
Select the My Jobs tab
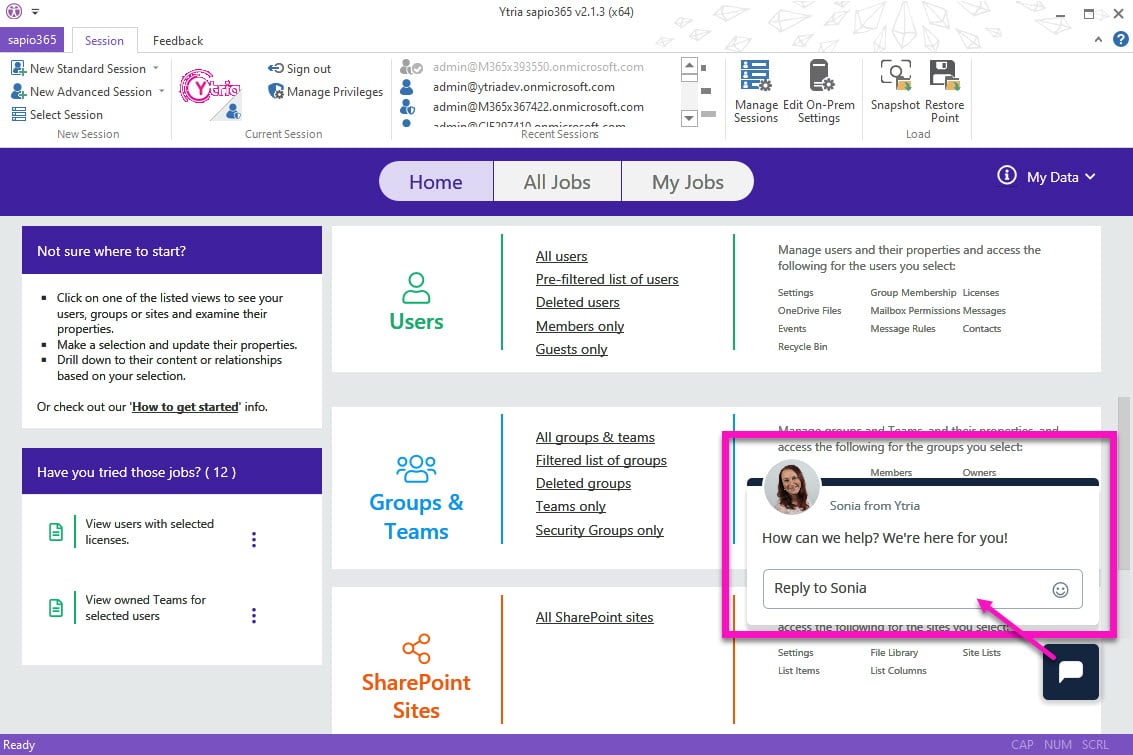687,182
